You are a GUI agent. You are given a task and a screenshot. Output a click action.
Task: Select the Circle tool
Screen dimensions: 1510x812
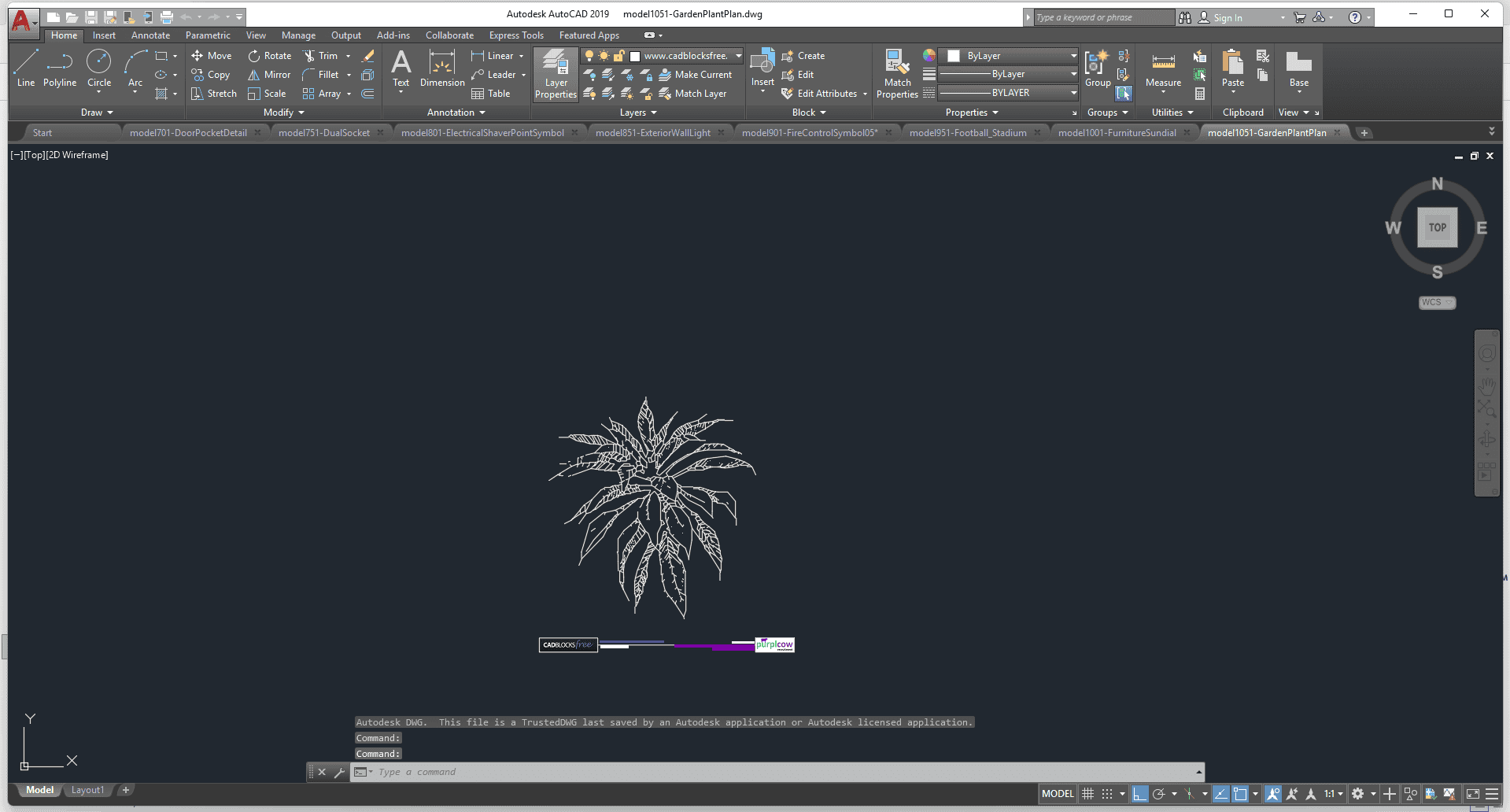click(99, 68)
